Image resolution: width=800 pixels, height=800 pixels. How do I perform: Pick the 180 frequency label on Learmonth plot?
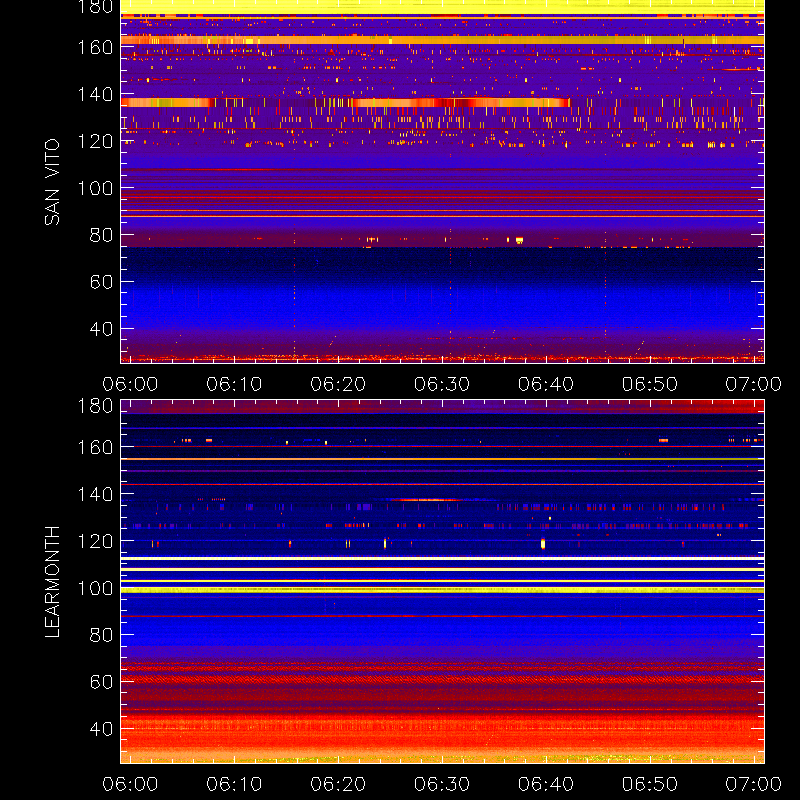click(x=95, y=406)
